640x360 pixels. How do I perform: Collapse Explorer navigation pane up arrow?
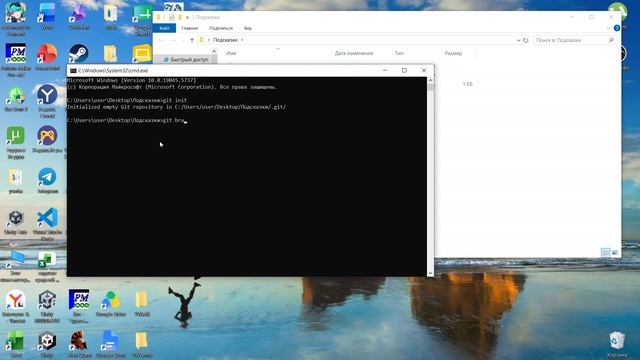(214, 51)
